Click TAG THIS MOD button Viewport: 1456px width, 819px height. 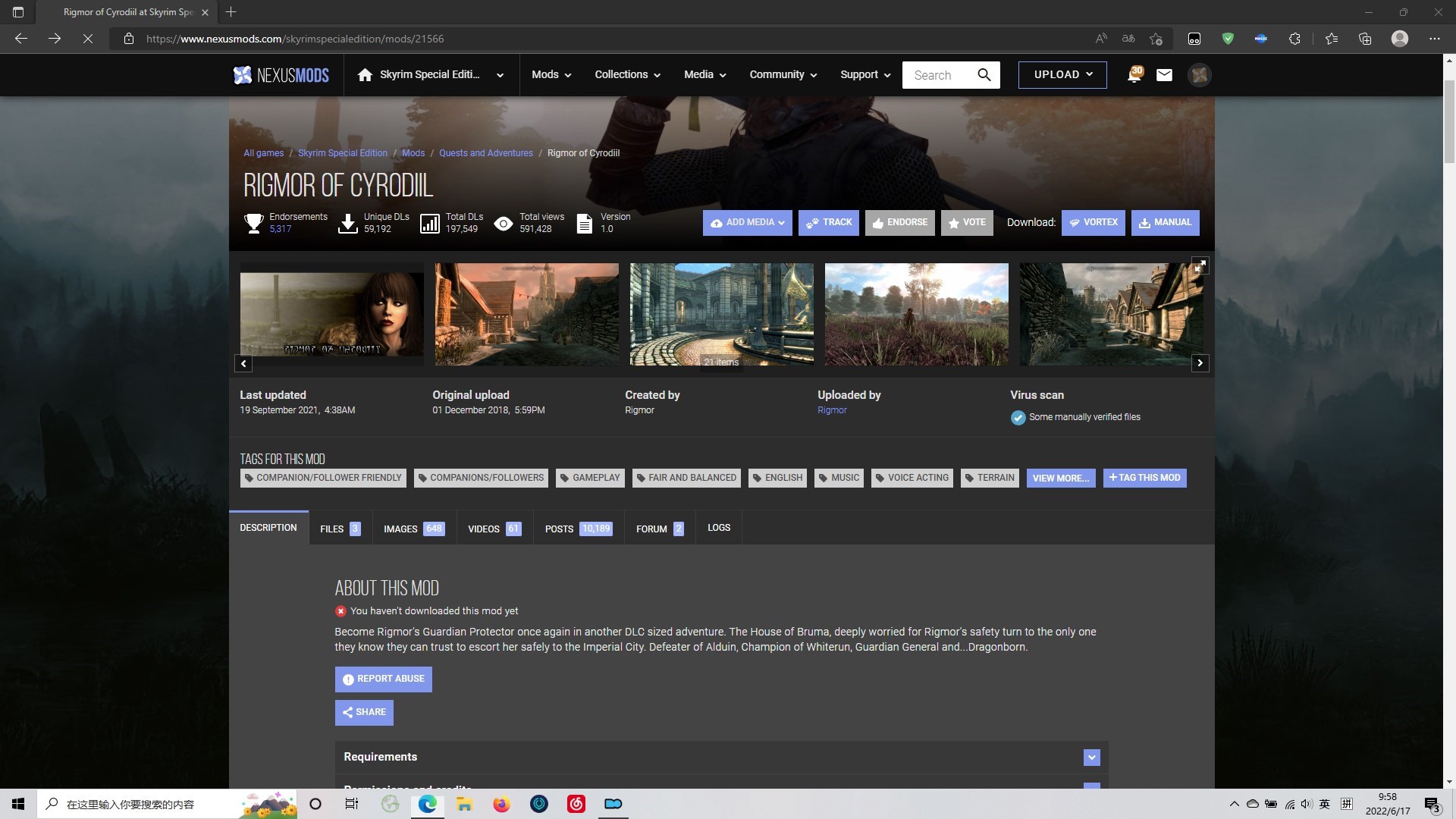(x=1144, y=479)
